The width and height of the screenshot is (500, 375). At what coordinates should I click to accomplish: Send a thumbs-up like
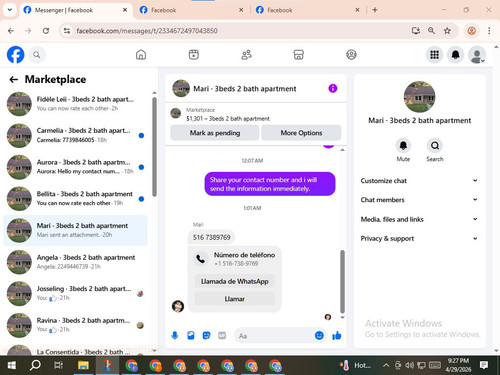click(337, 335)
